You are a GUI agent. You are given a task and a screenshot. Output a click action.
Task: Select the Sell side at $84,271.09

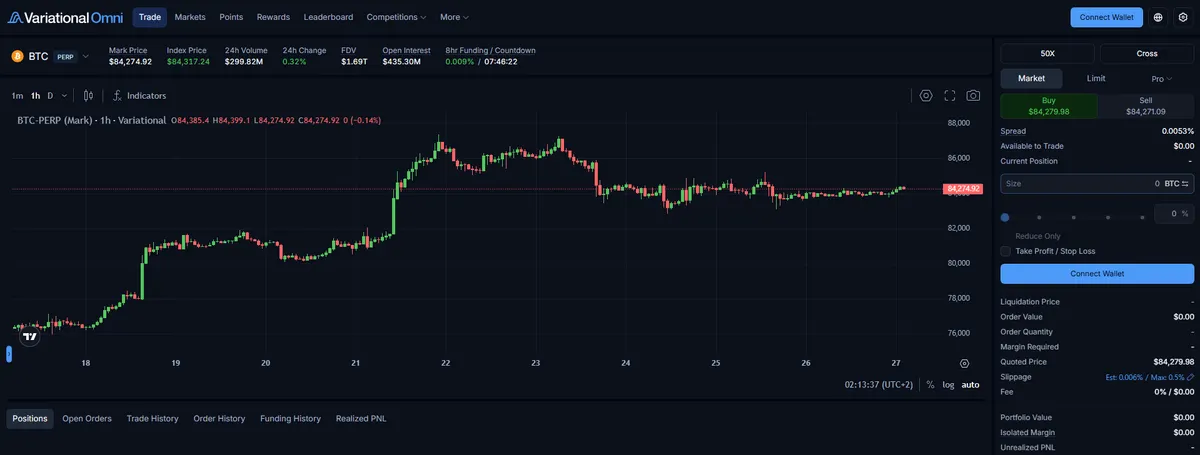[1146, 106]
